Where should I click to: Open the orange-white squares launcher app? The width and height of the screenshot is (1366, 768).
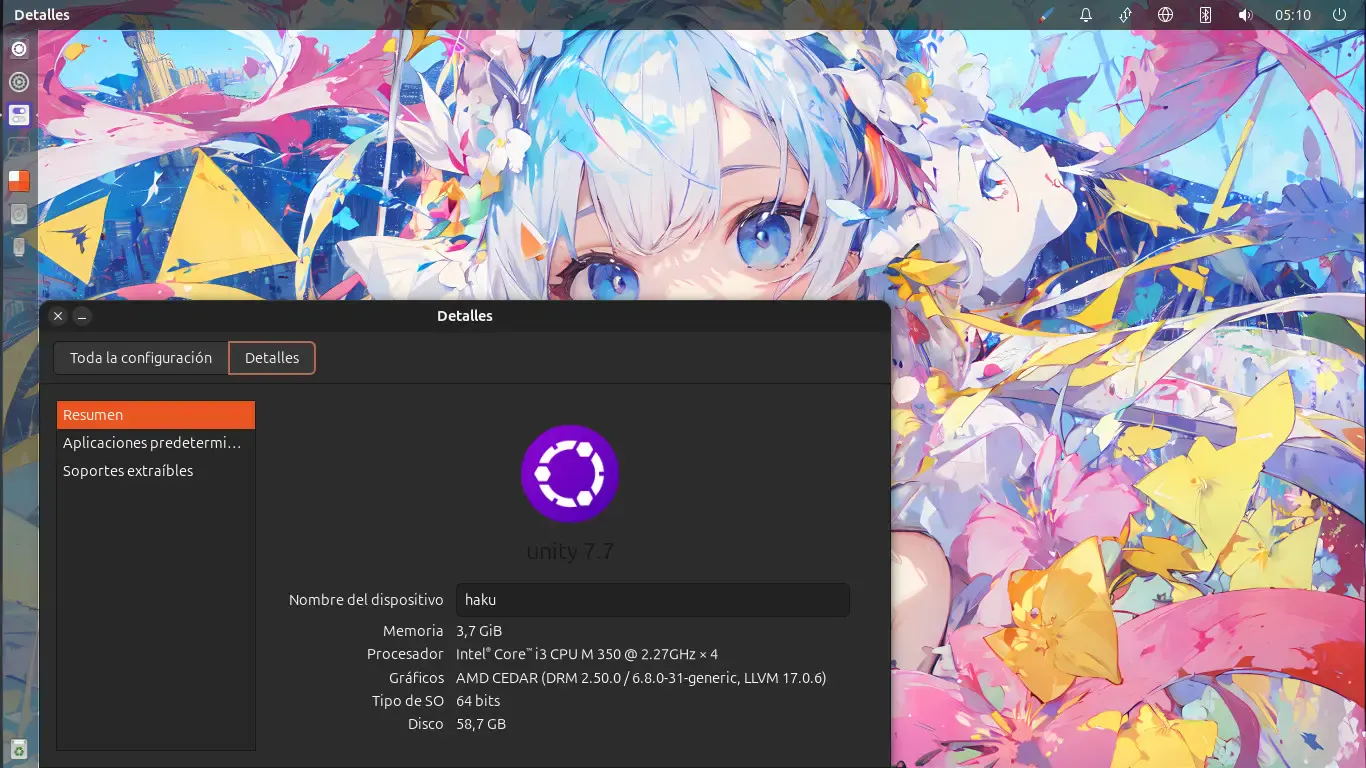click(18, 181)
